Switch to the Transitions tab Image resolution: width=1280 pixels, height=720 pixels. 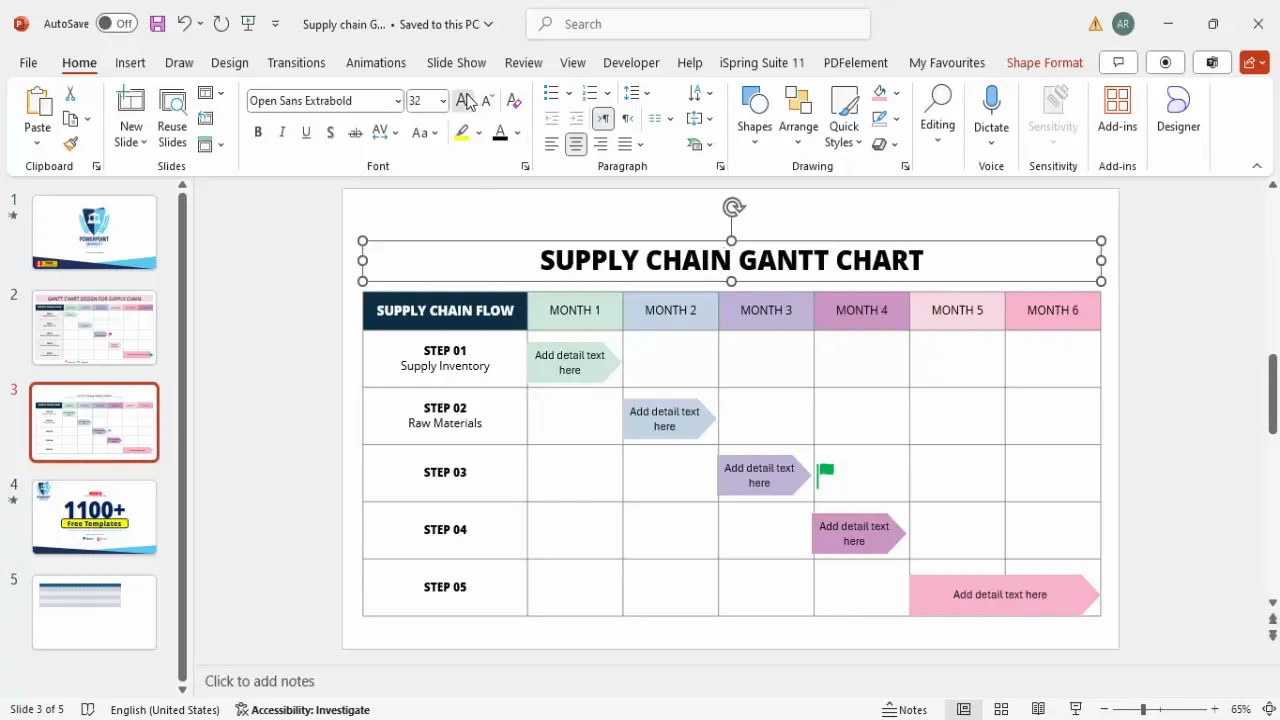pyautogui.click(x=296, y=62)
